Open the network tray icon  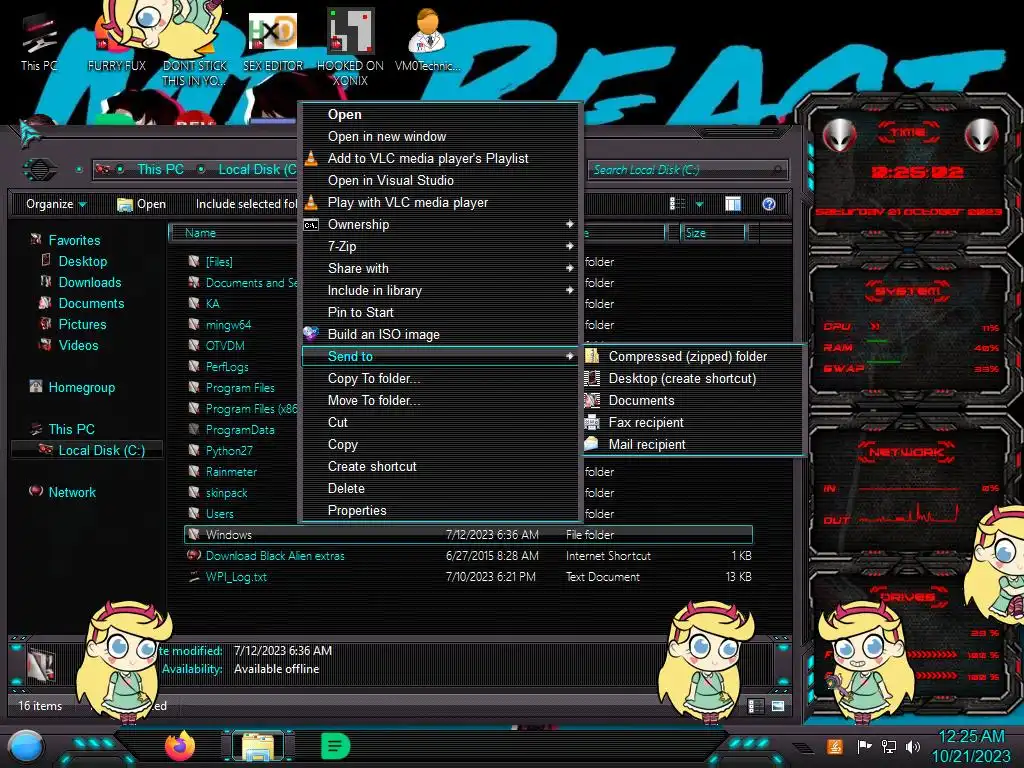click(x=888, y=746)
